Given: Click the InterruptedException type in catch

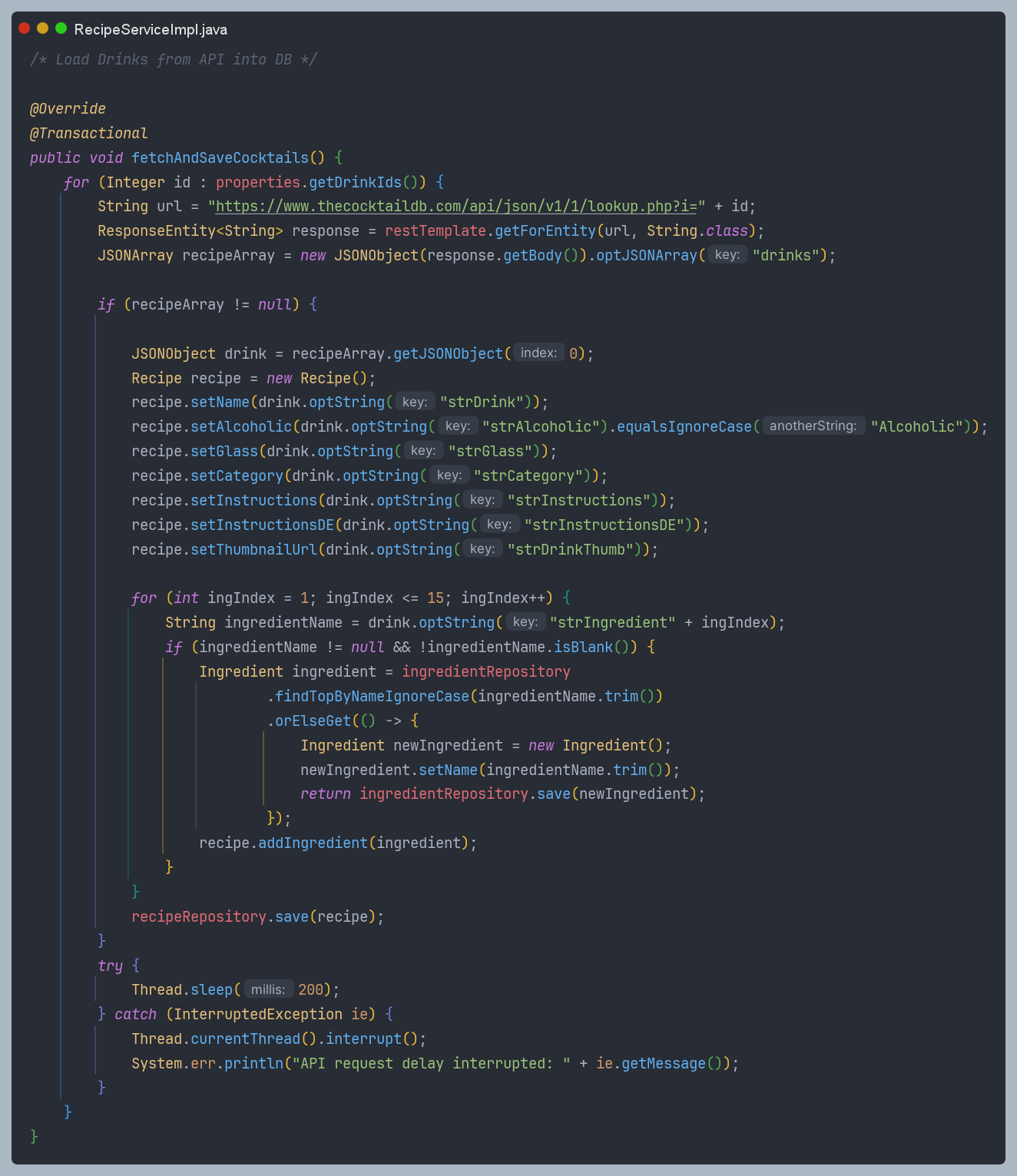Looking at the screenshot, I should (x=258, y=1014).
